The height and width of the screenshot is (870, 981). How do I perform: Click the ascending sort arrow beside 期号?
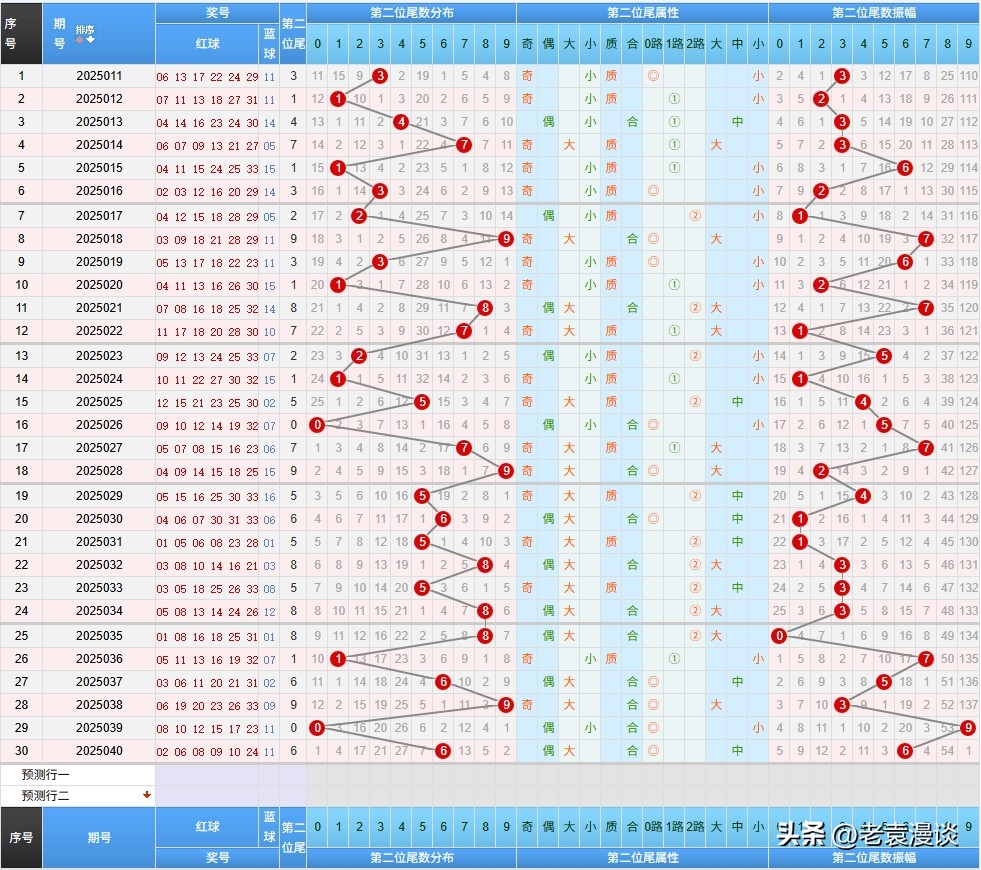80,41
